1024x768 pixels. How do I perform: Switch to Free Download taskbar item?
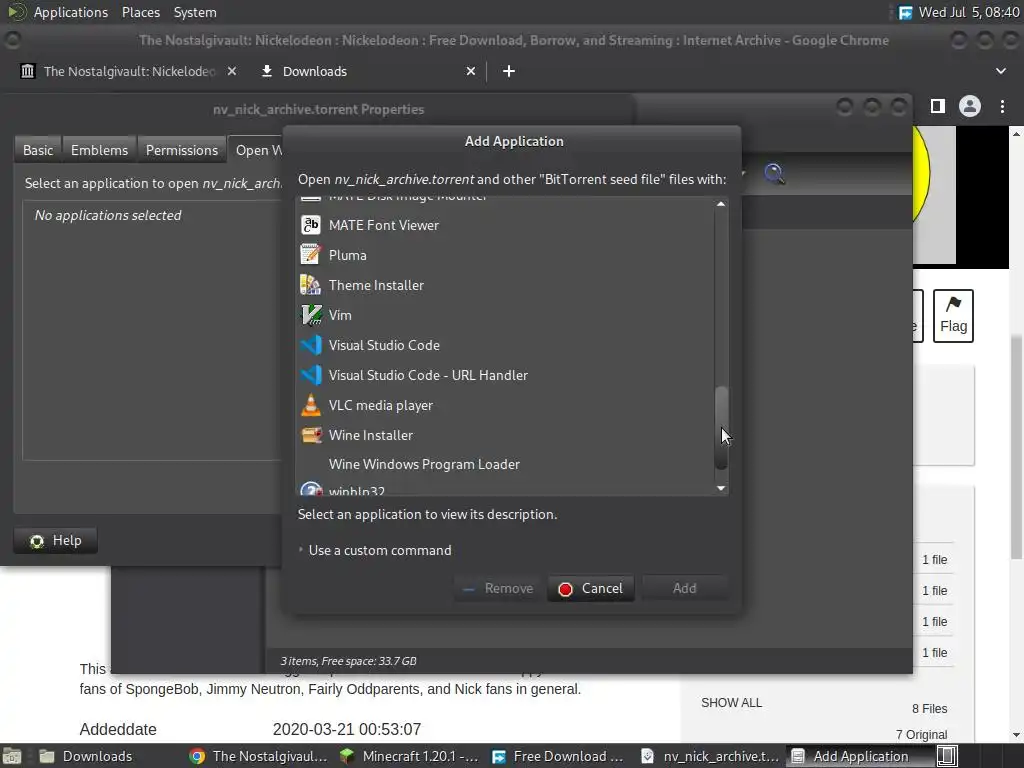(x=560, y=756)
